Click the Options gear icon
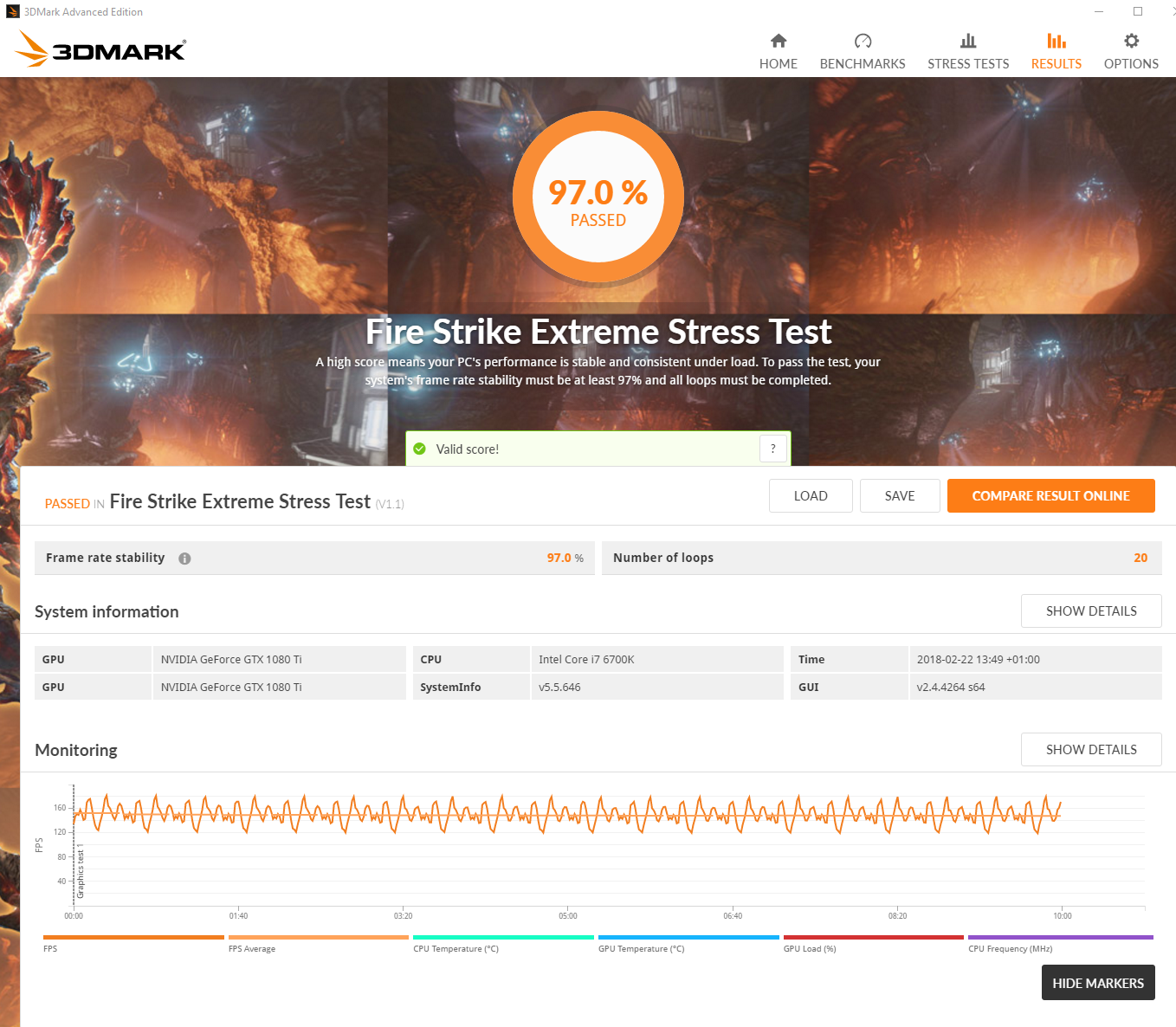This screenshot has width=1176, height=1027. pyautogui.click(x=1131, y=41)
